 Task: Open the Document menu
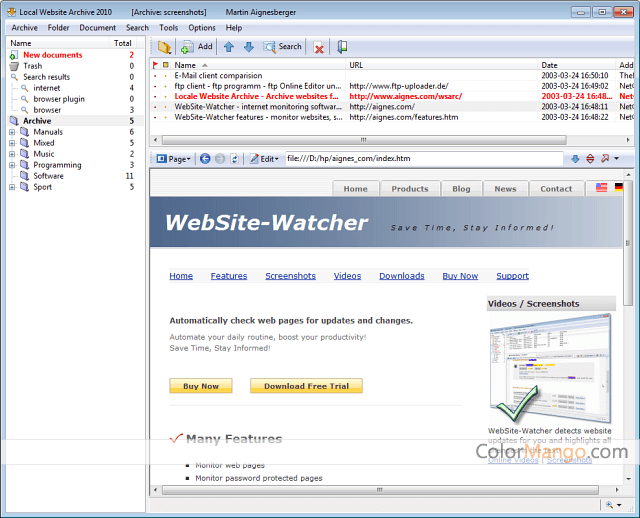pyautogui.click(x=98, y=28)
